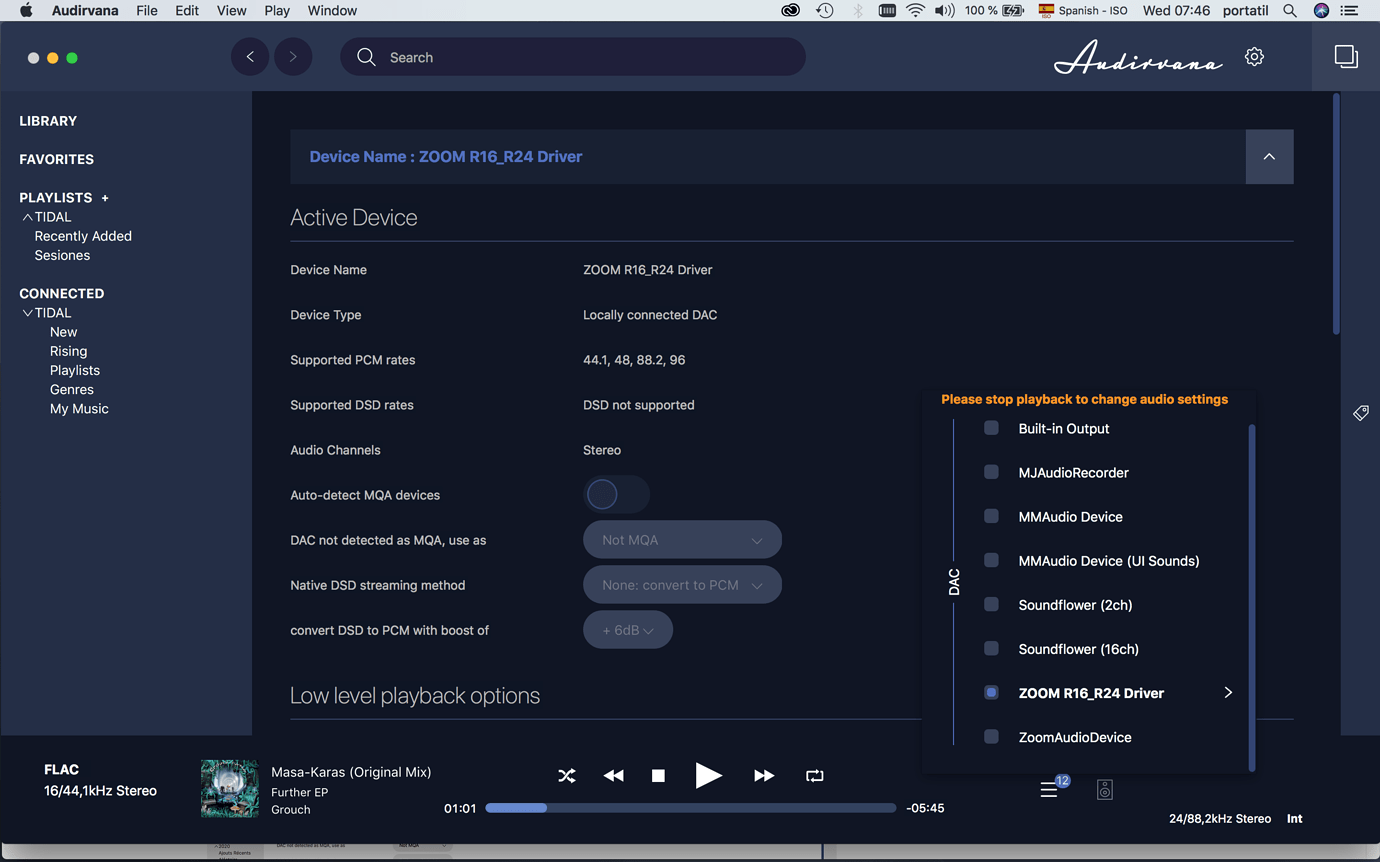Select ZoomAudioDevice checkbox
The height and width of the screenshot is (862, 1380).
(x=991, y=736)
